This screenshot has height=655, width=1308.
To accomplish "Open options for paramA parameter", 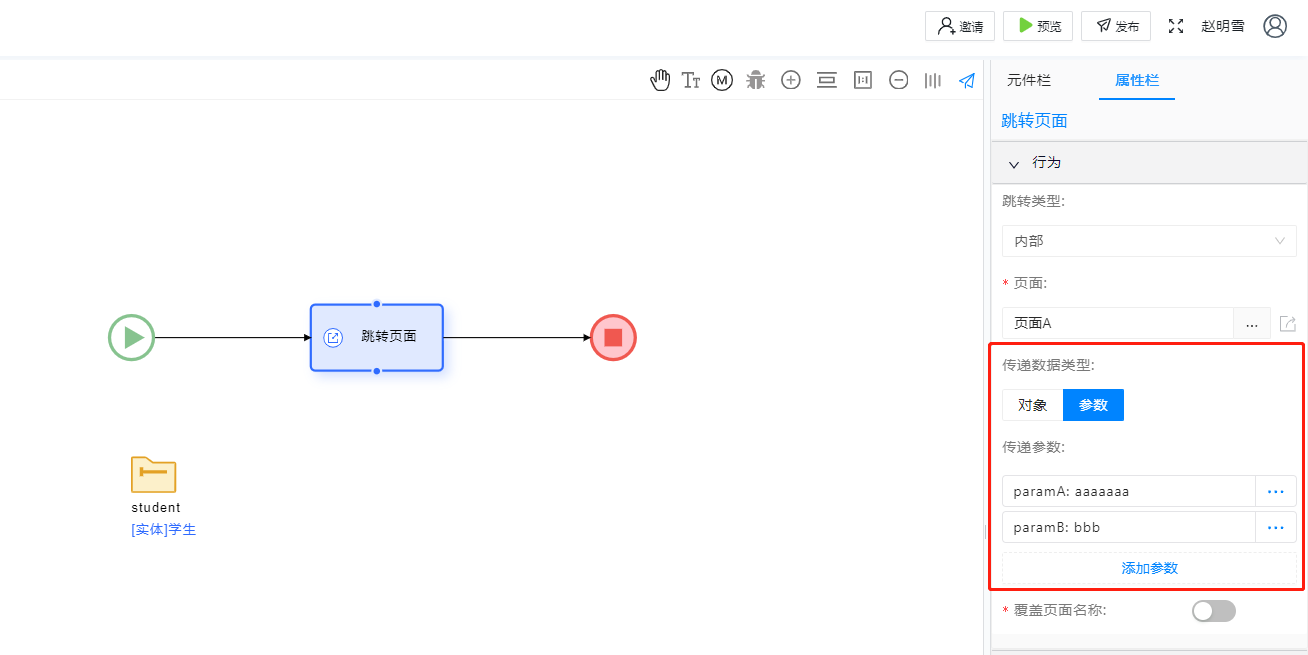I will click(x=1275, y=491).
